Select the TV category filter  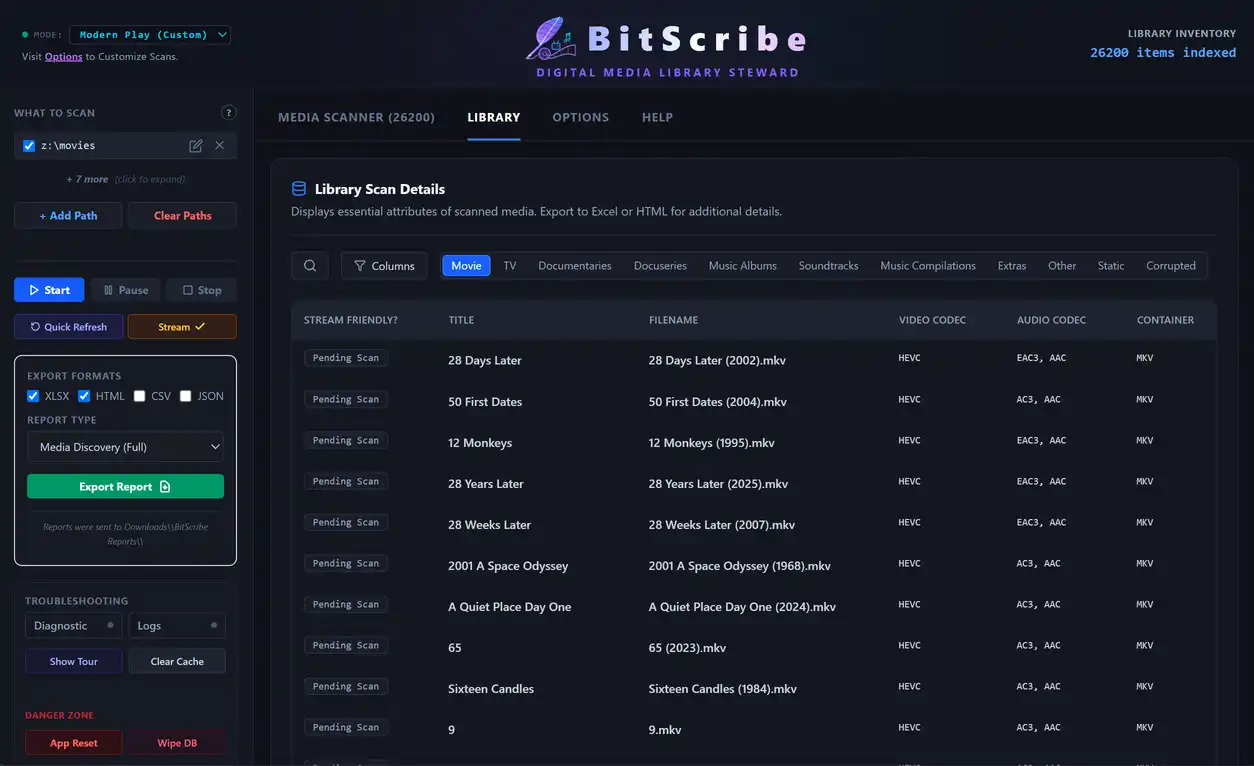[510, 266]
